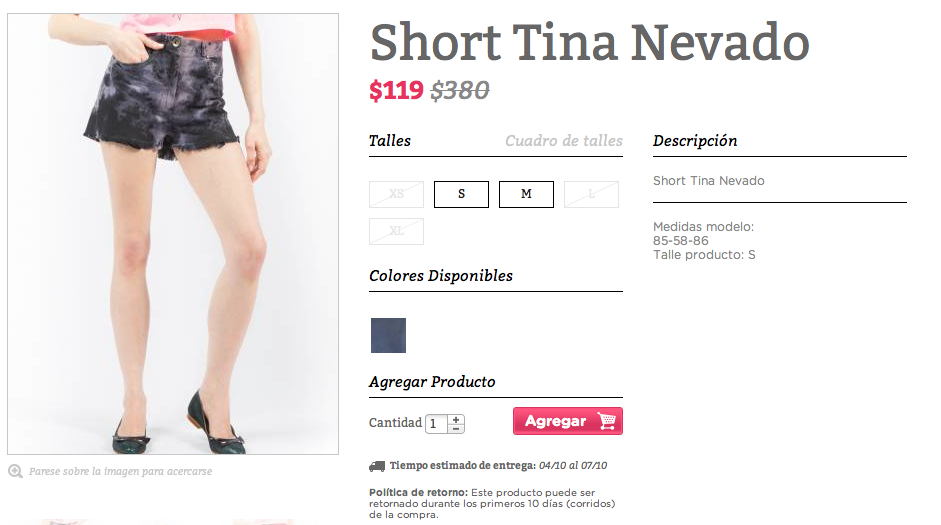This screenshot has height=525, width=941.
Task: Click the magnifier zoom icon below image
Action: pos(16,471)
